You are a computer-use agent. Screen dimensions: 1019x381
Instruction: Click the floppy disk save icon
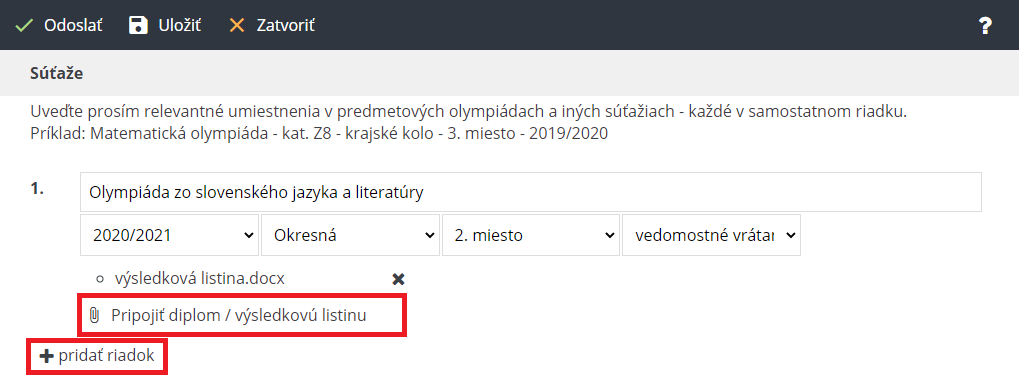138,25
